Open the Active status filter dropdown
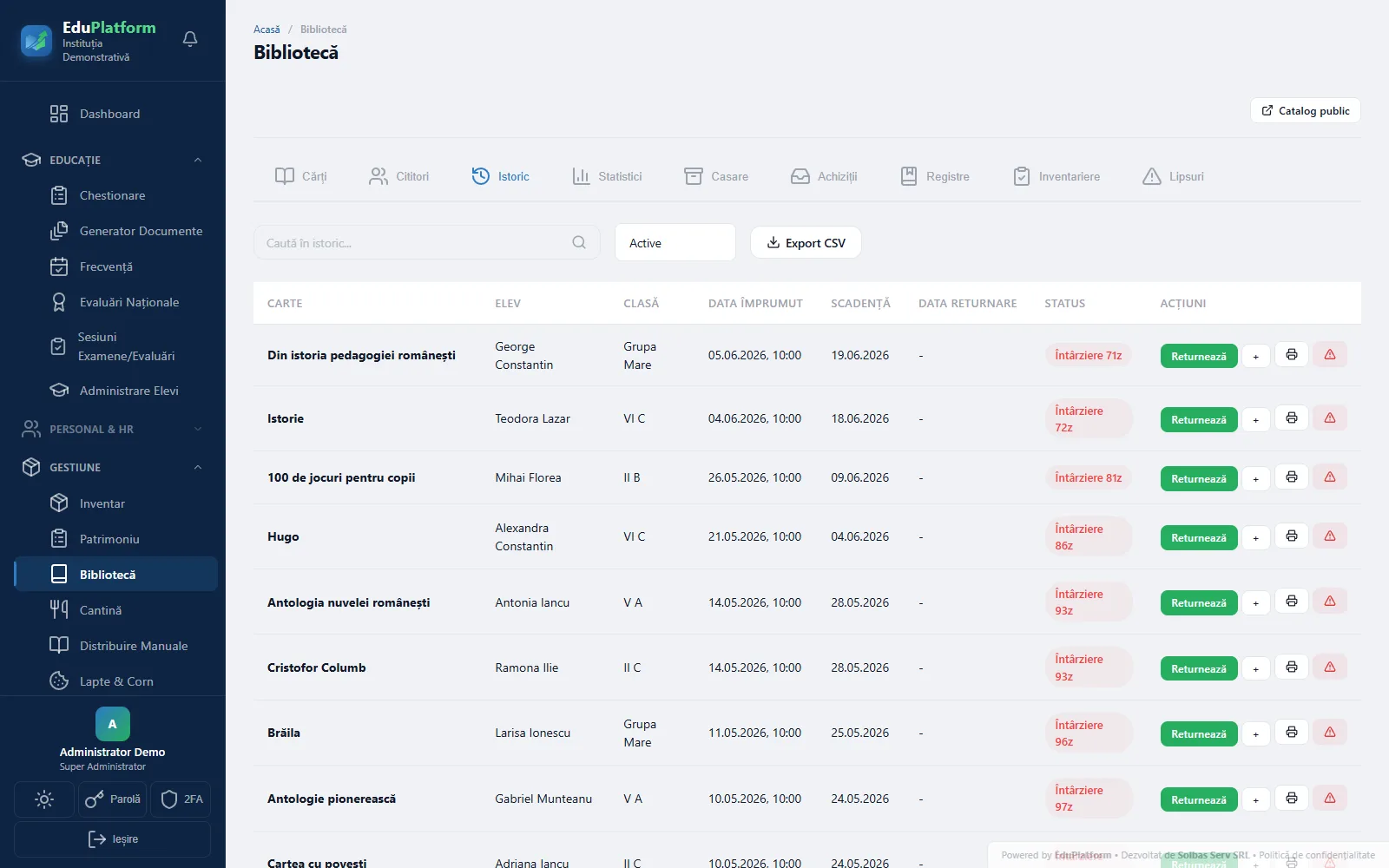Screen dimensions: 1389x868 675,243
